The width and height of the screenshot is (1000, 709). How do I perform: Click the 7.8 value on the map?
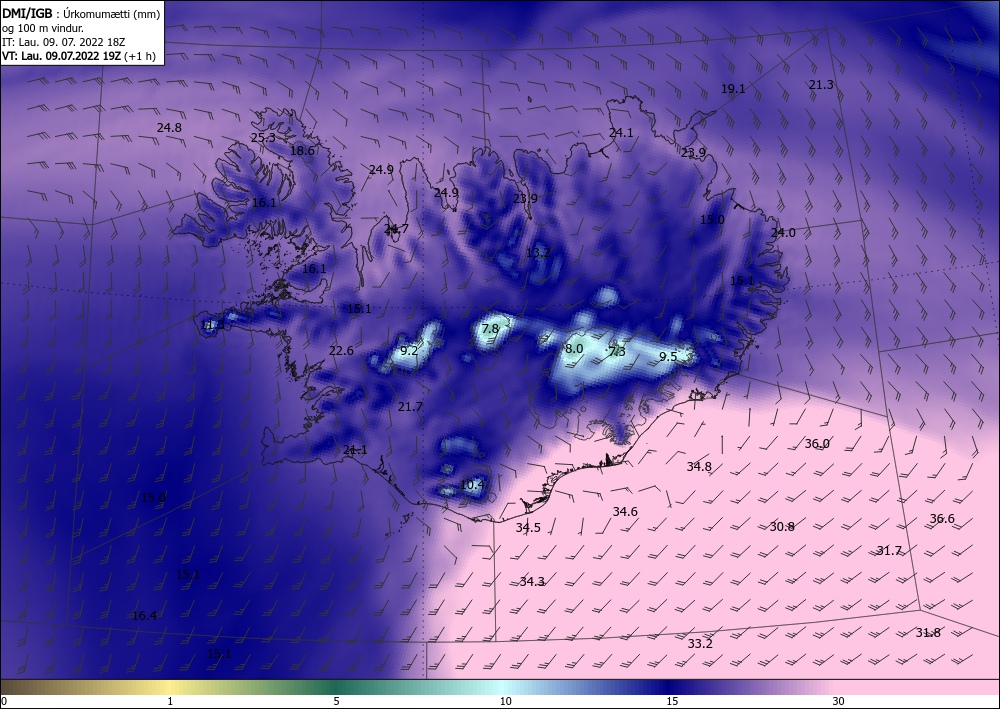[x=490, y=329]
